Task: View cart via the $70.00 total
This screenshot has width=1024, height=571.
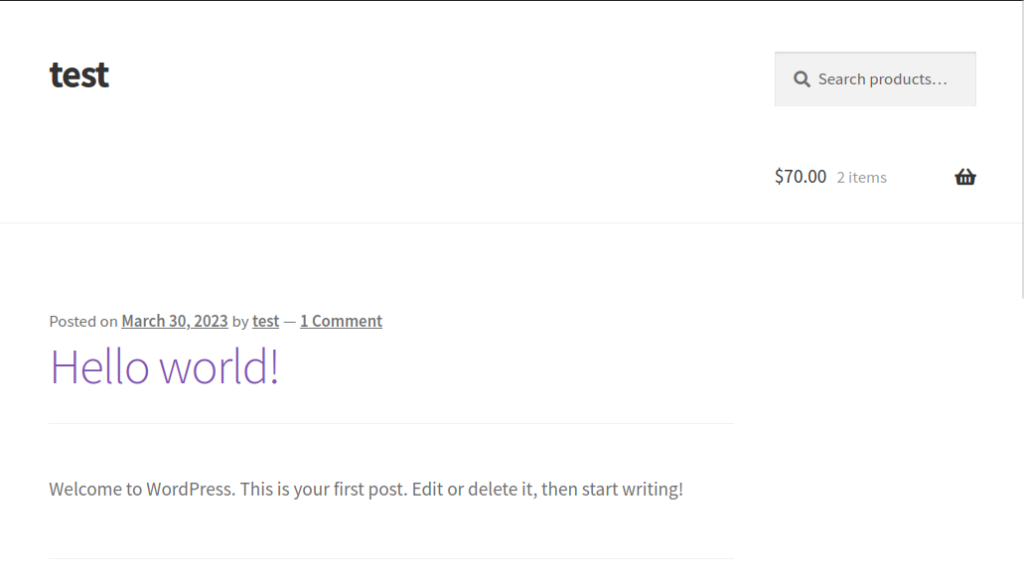Action: coord(800,176)
